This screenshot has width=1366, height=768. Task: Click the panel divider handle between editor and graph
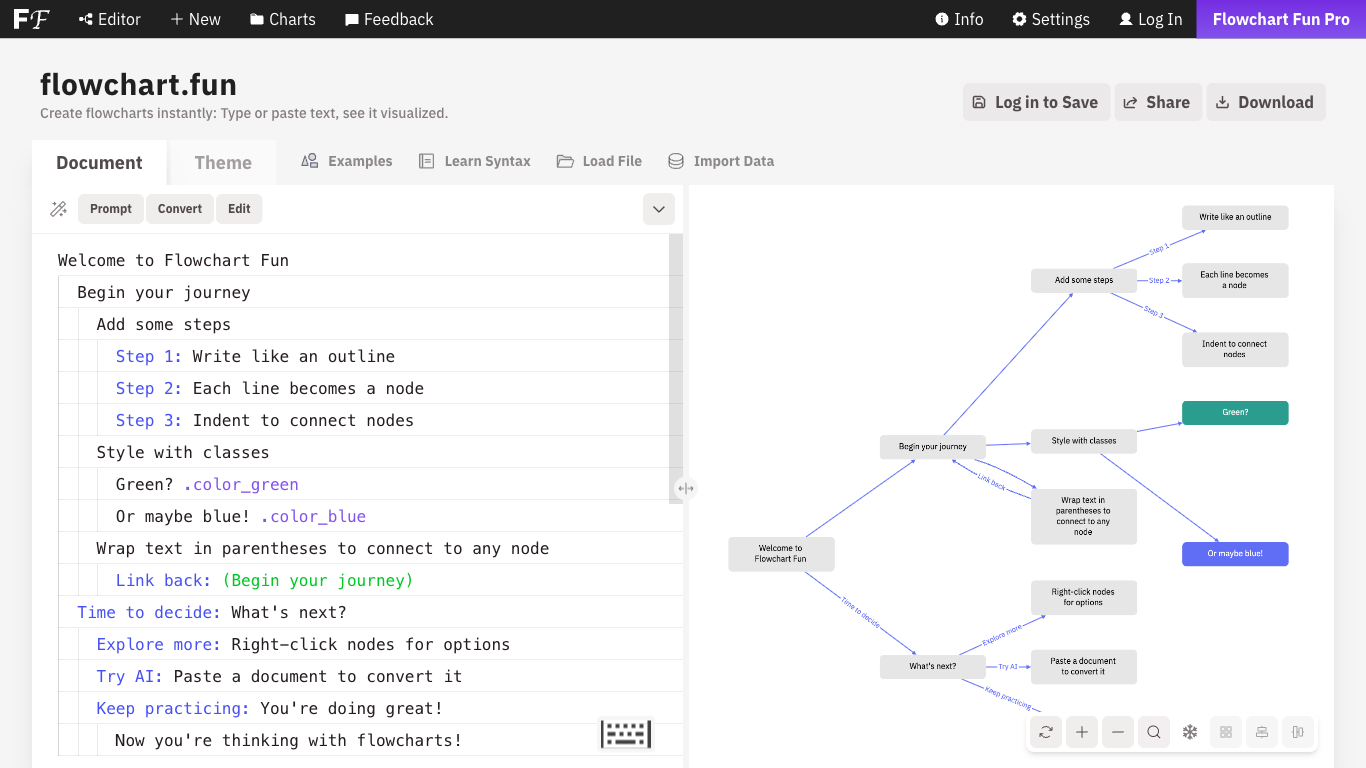(685, 489)
